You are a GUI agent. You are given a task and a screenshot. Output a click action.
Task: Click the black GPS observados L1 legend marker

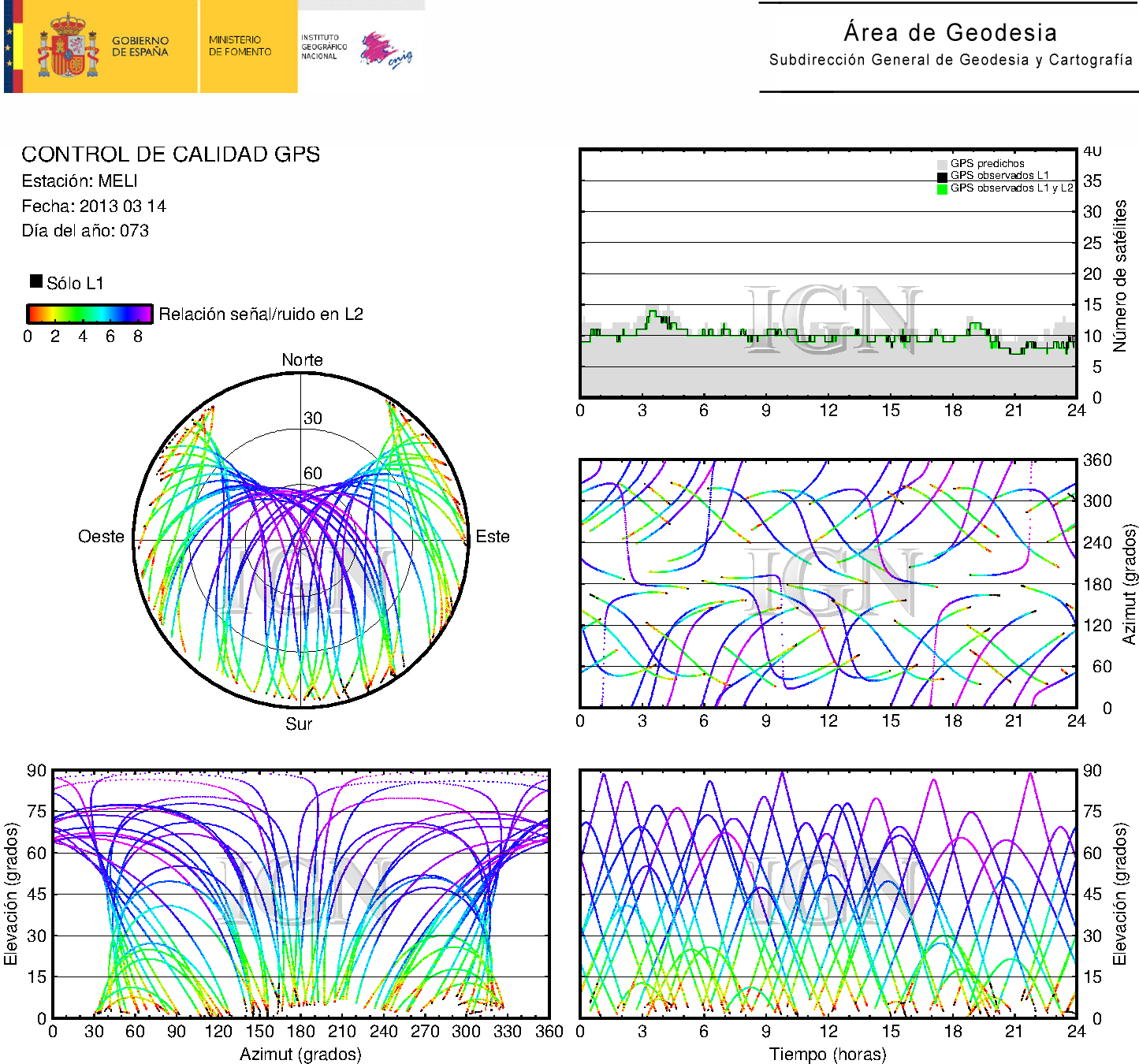942,176
